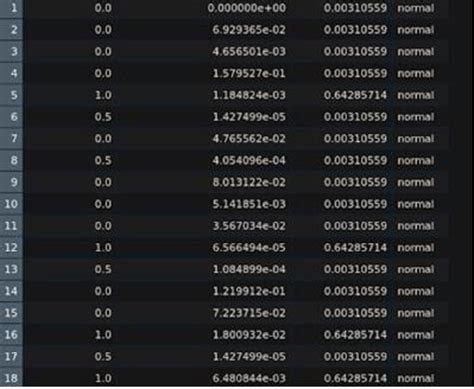Click cell 6.566494e-05 in row 12
The height and width of the screenshot is (389, 474).
click(x=249, y=248)
